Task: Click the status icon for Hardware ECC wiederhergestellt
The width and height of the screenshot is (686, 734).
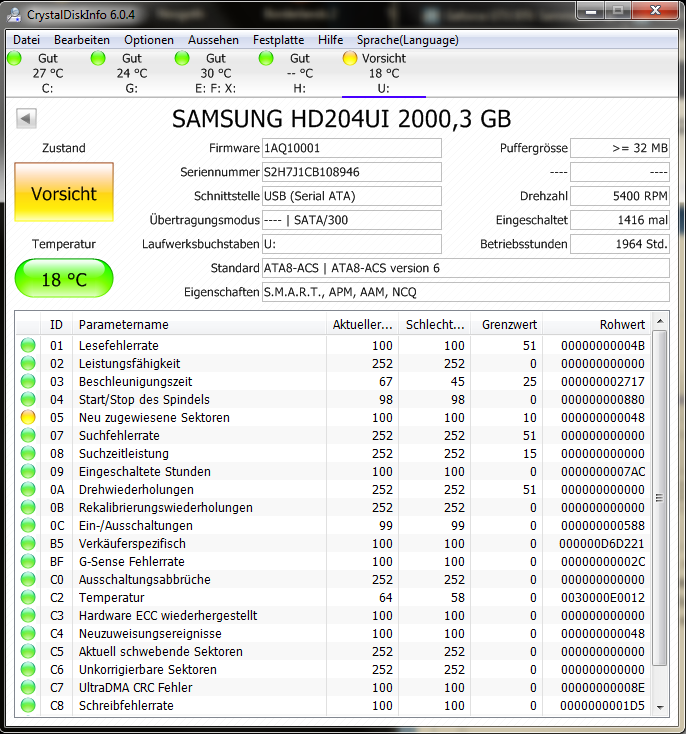Action: 28,616
